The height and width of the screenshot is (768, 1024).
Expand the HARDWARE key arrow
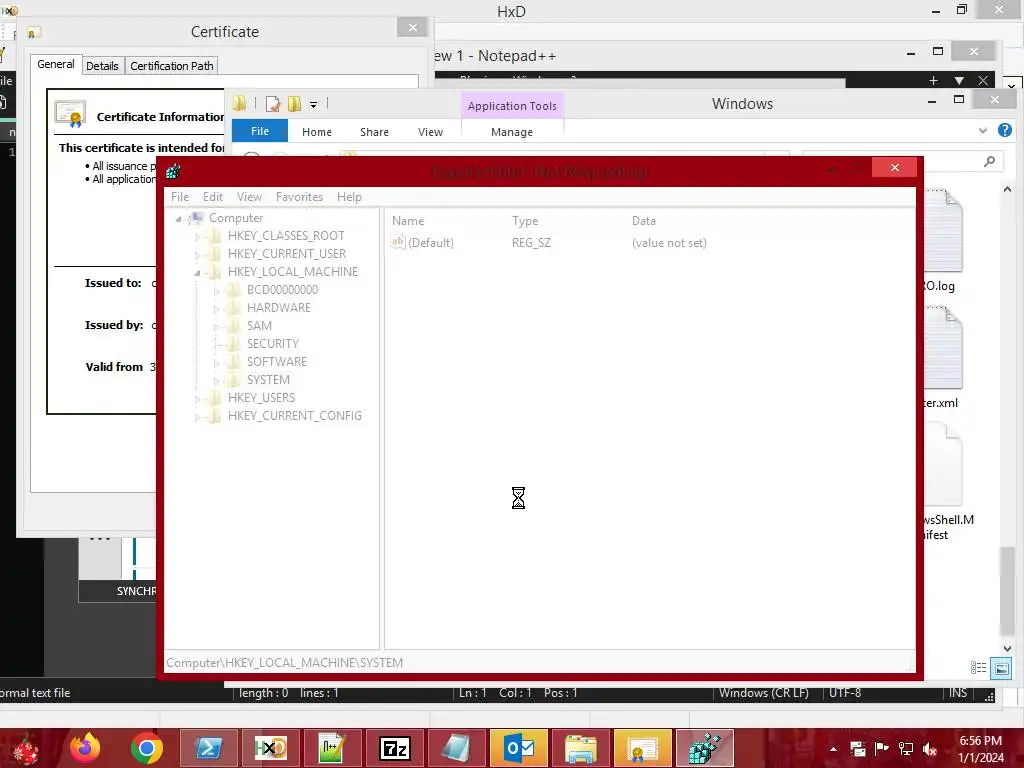pos(217,308)
